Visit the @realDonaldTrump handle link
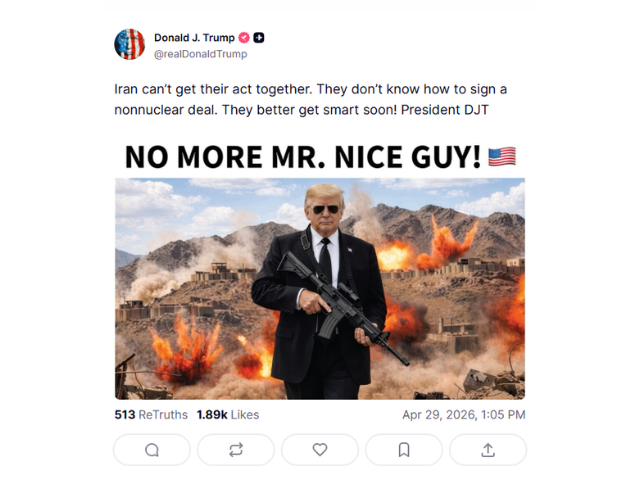640x480 pixels. pyautogui.click(x=200, y=54)
